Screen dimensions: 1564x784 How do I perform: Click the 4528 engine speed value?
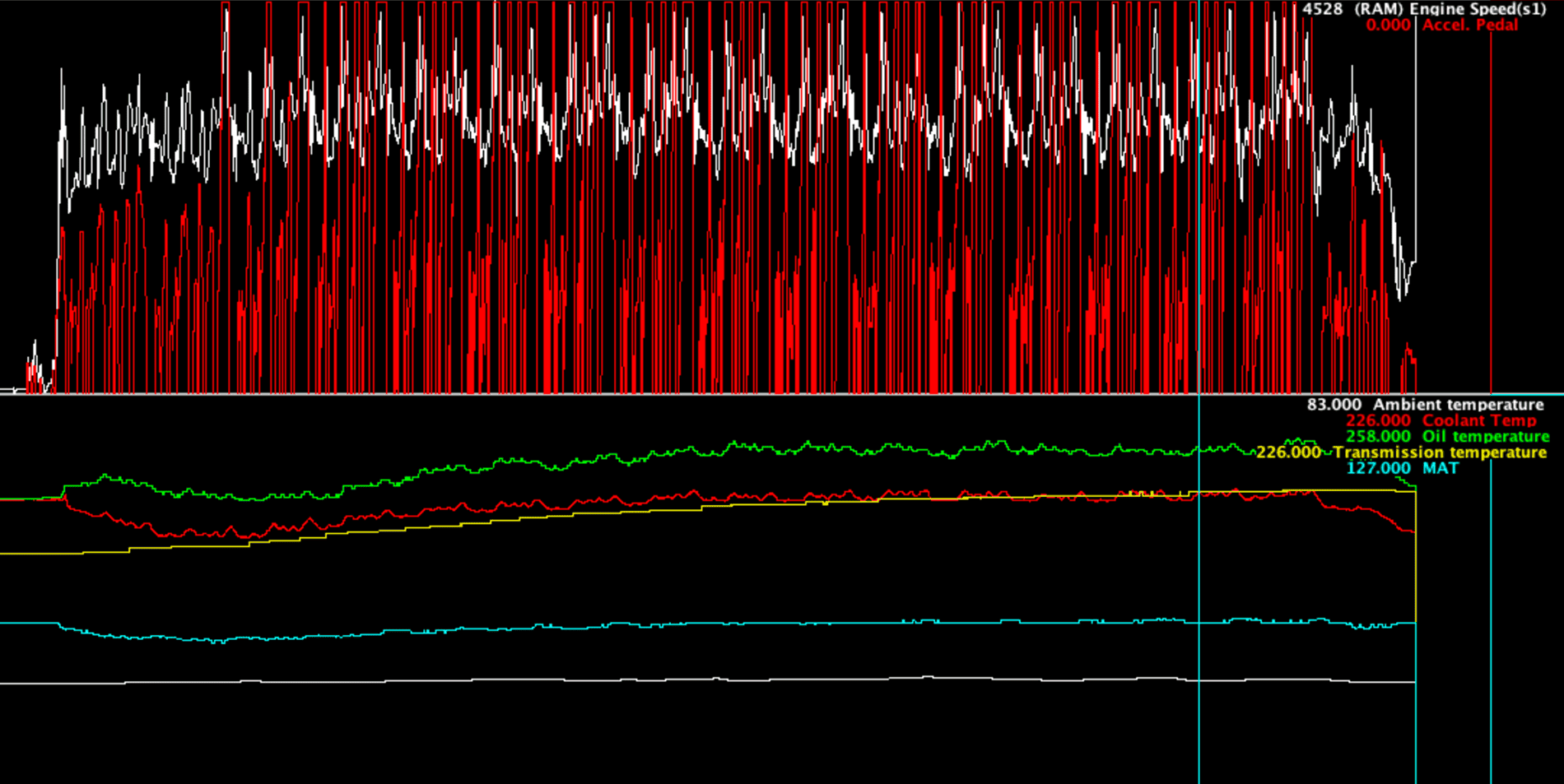pos(1322,9)
